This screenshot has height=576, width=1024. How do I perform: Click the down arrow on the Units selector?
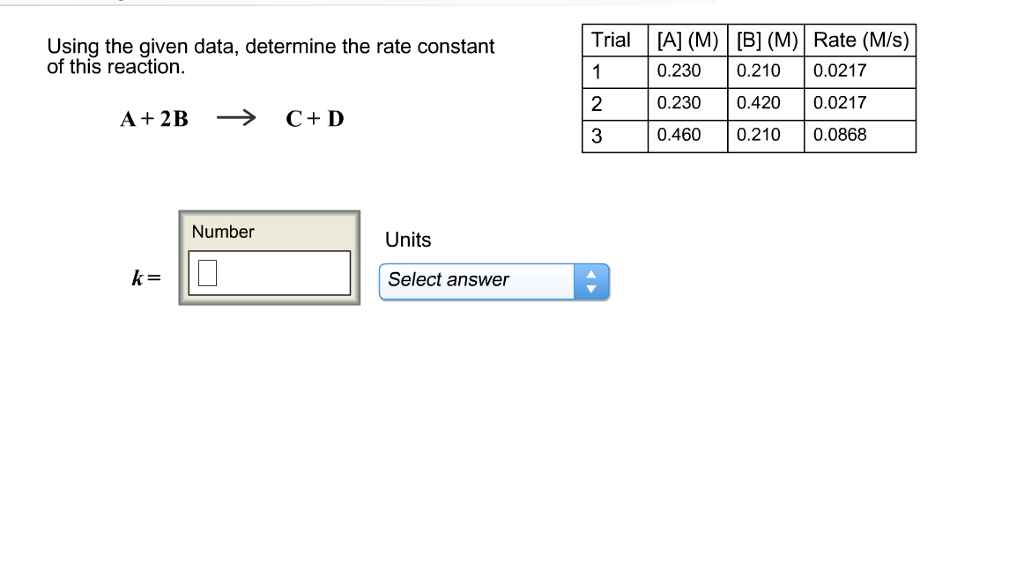(591, 287)
